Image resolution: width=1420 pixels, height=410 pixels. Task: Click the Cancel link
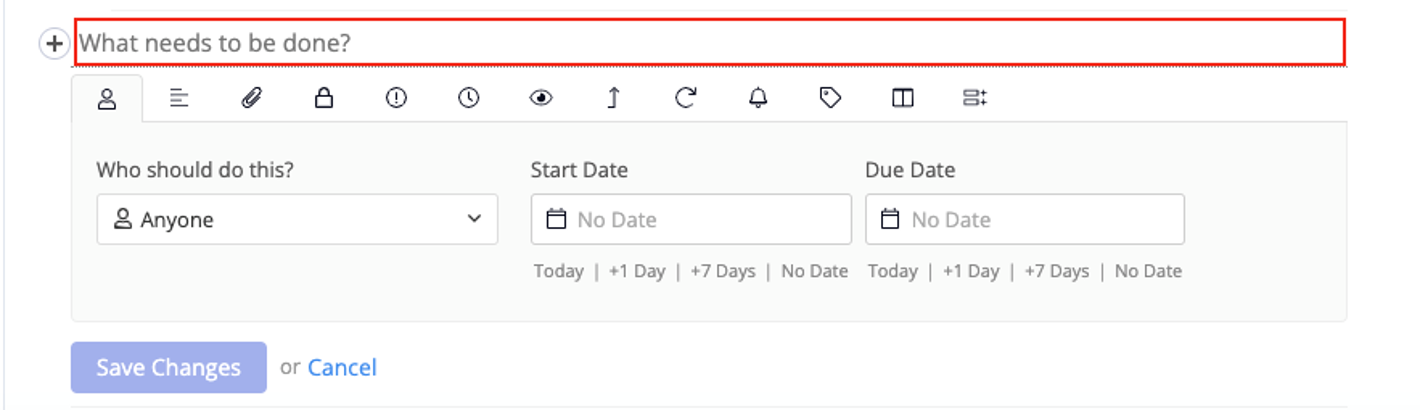[x=342, y=368]
